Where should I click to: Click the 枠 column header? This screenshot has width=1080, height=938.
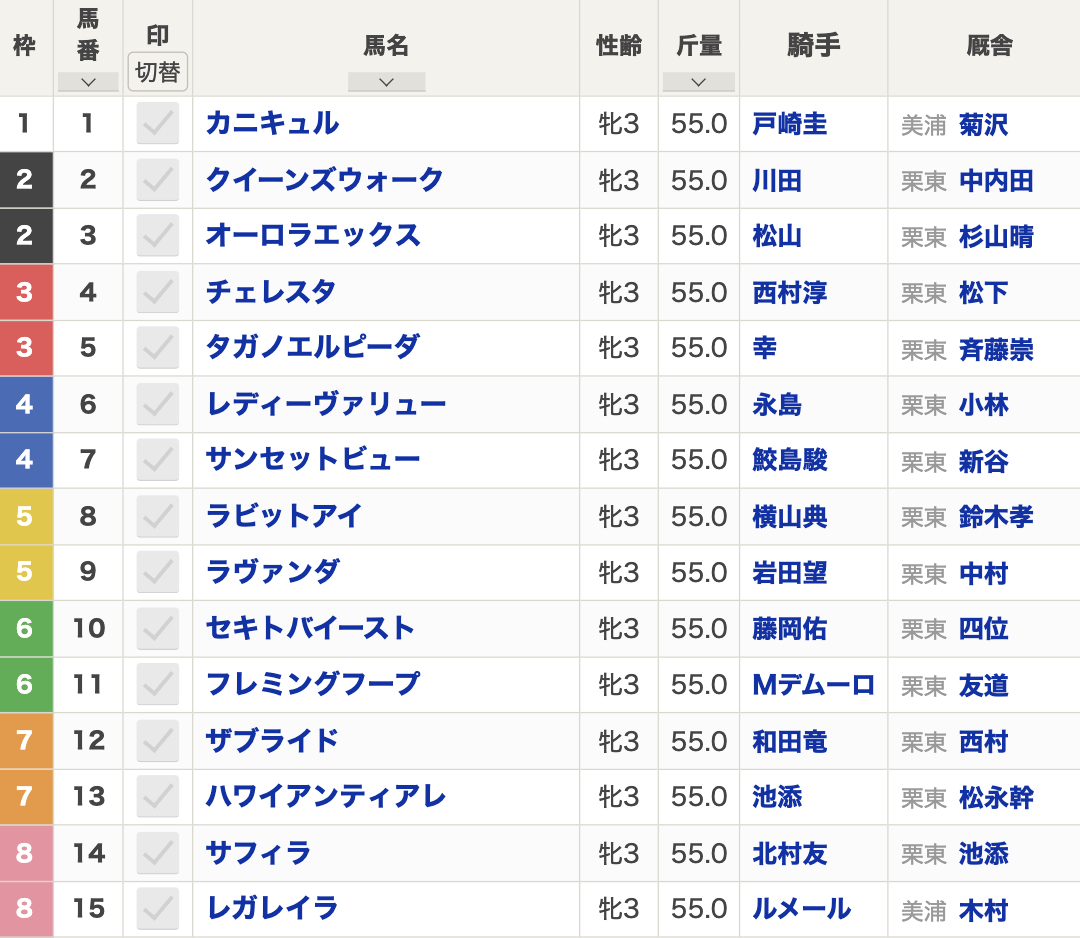[x=25, y=46]
